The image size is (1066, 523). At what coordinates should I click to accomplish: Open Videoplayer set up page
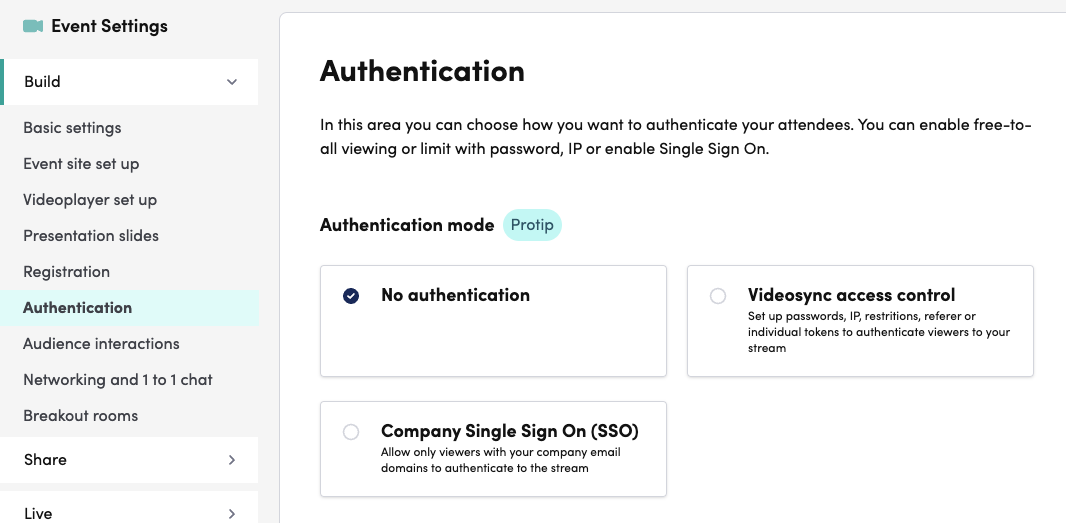[90, 200]
